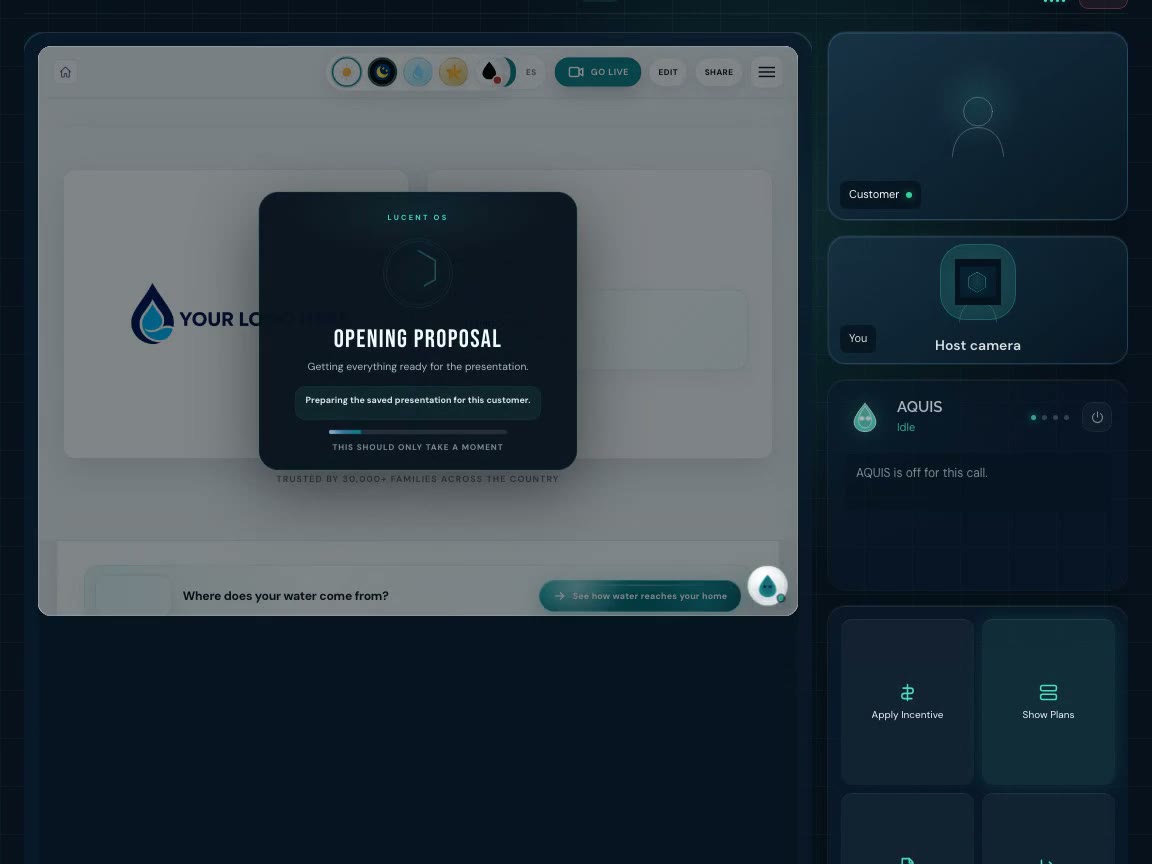Select the sun light theme swatch
The height and width of the screenshot is (864, 1152).
pyautogui.click(x=346, y=72)
